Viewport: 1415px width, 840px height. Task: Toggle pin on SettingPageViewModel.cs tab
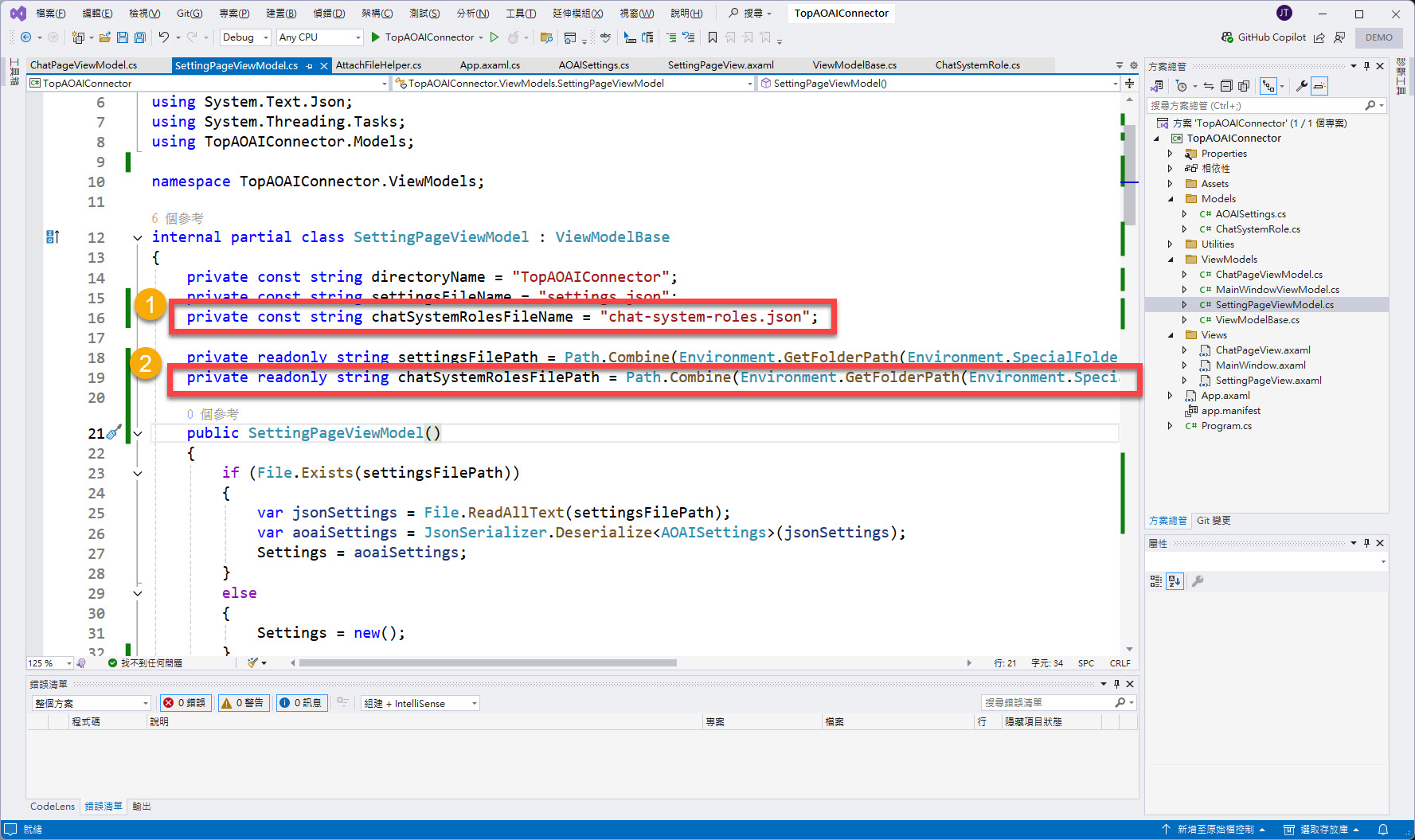click(x=310, y=65)
